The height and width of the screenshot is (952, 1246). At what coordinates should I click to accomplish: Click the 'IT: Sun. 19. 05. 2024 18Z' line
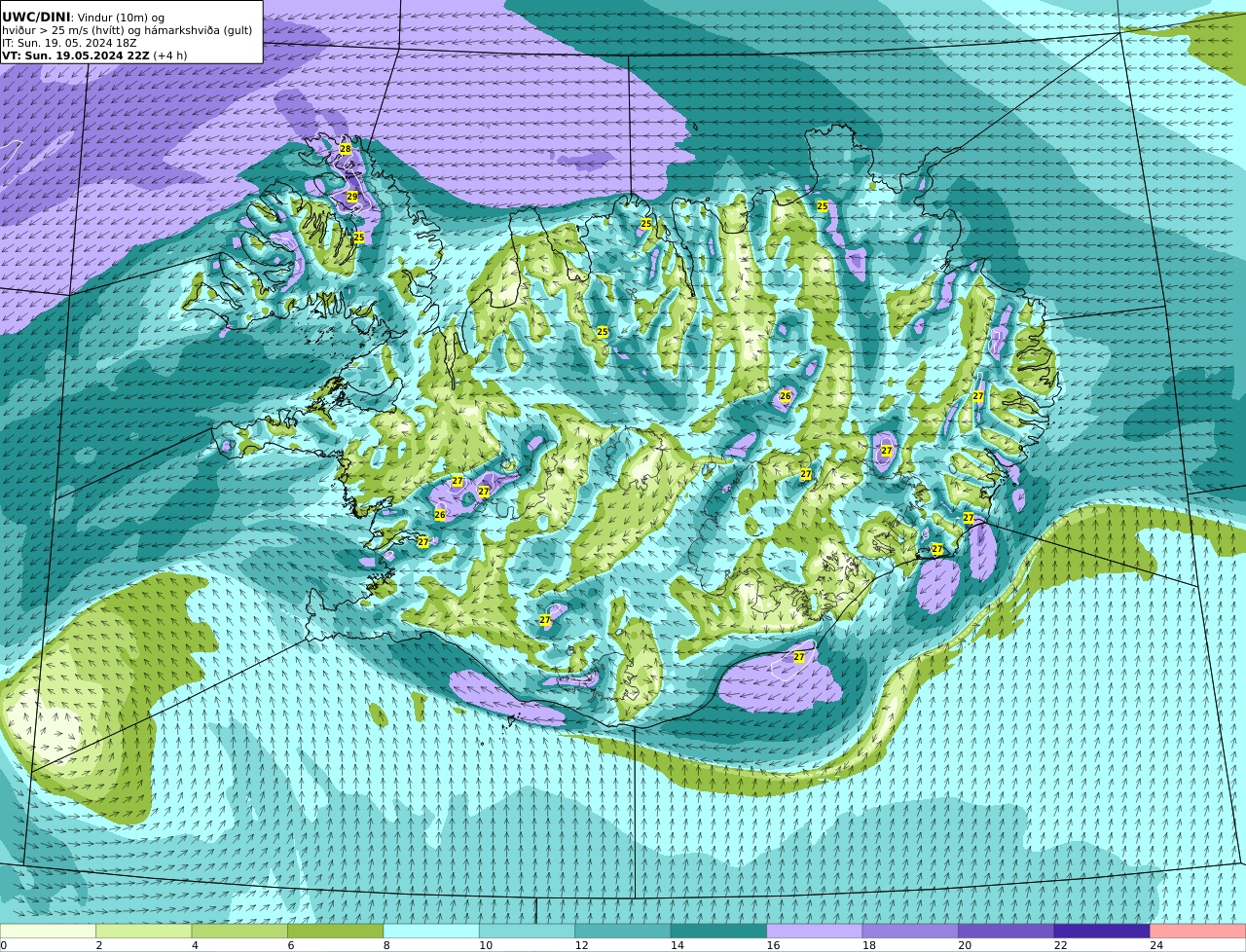[x=69, y=43]
